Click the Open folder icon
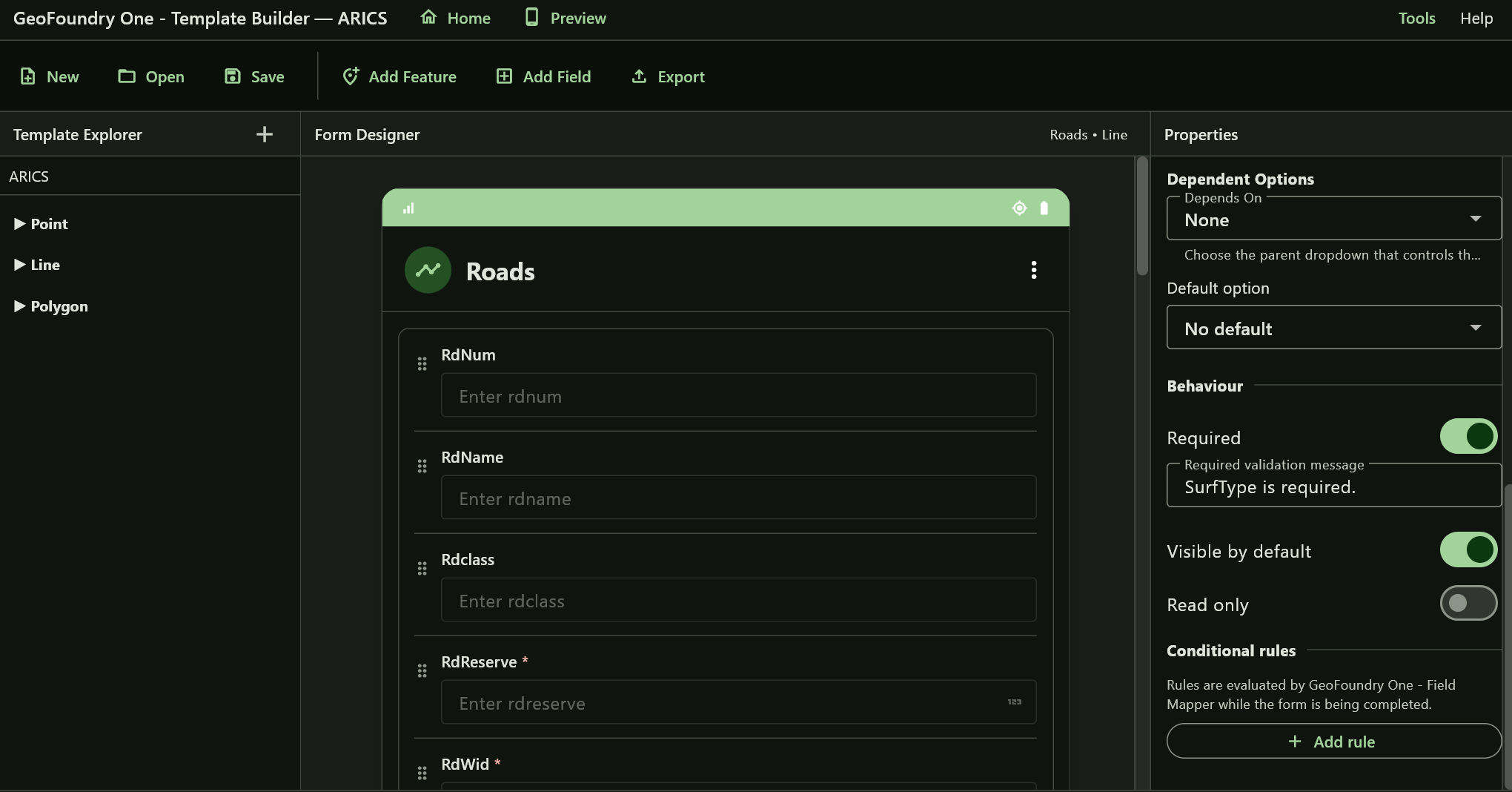The image size is (1512, 792). (127, 76)
